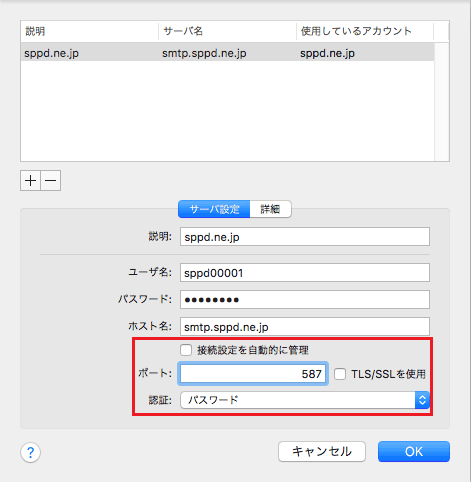Remove selected server with minus button
Image resolution: width=471 pixels, height=482 pixels.
(x=51, y=181)
